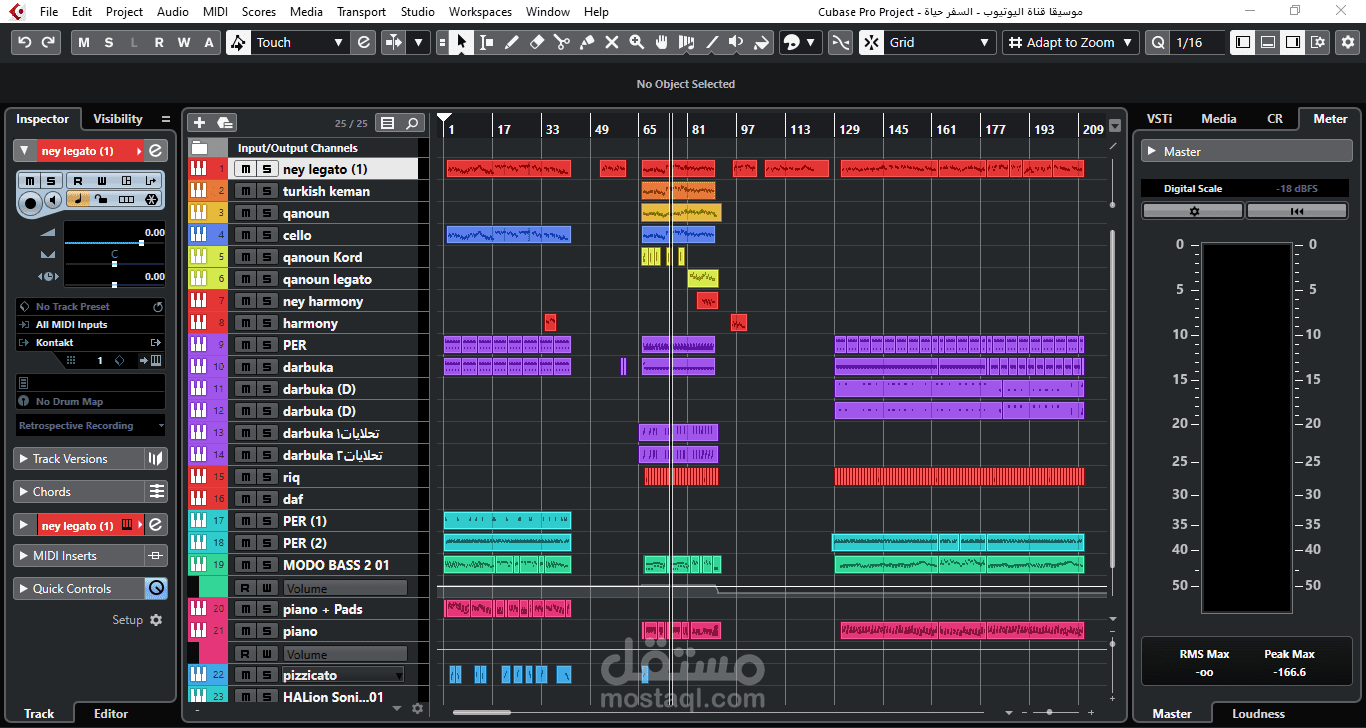
Task: Open Edit Channel Settings 'e' in Inspector header
Action: pyautogui.click(x=155, y=151)
